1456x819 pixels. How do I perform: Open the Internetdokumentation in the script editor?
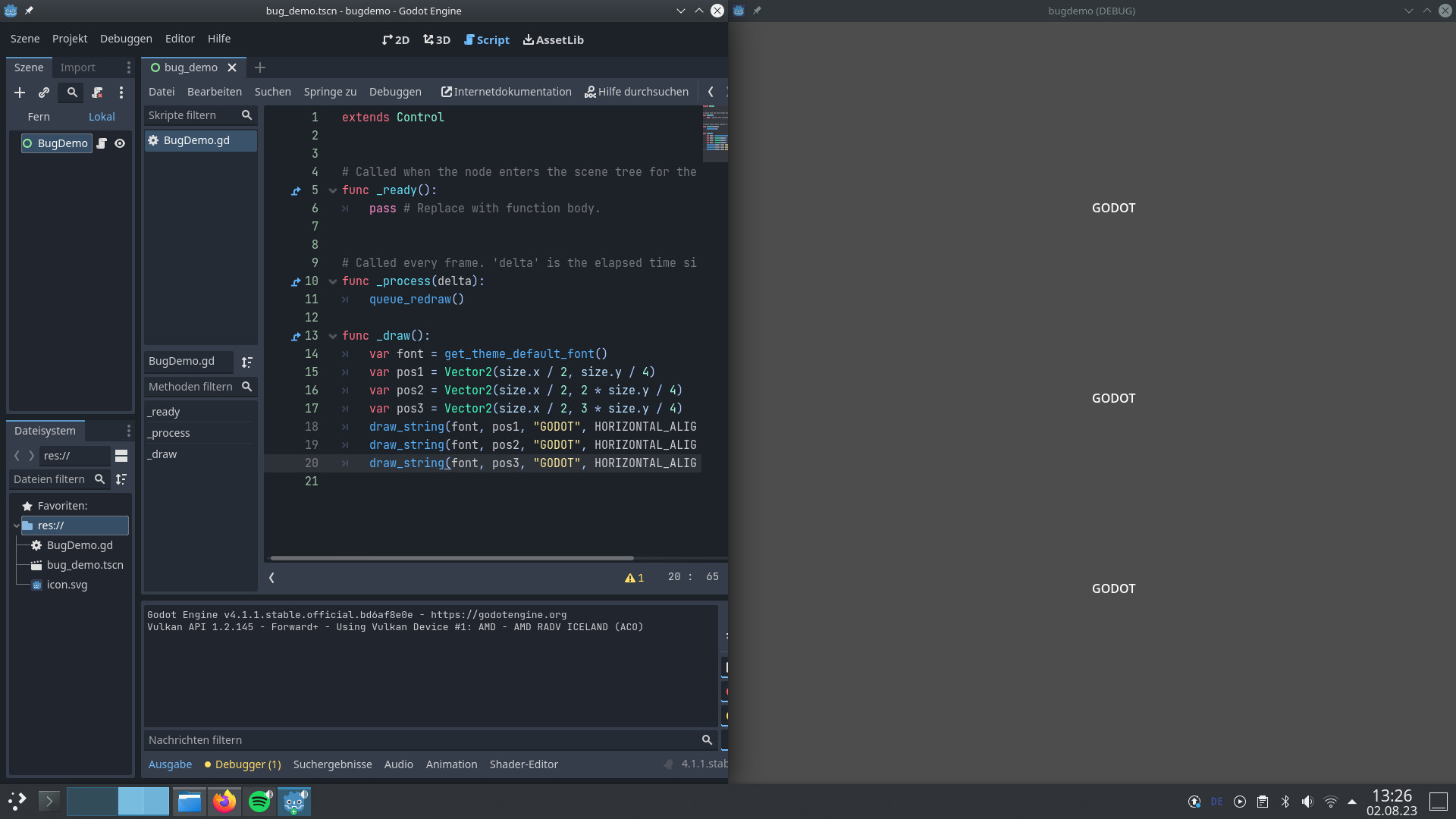(x=506, y=91)
